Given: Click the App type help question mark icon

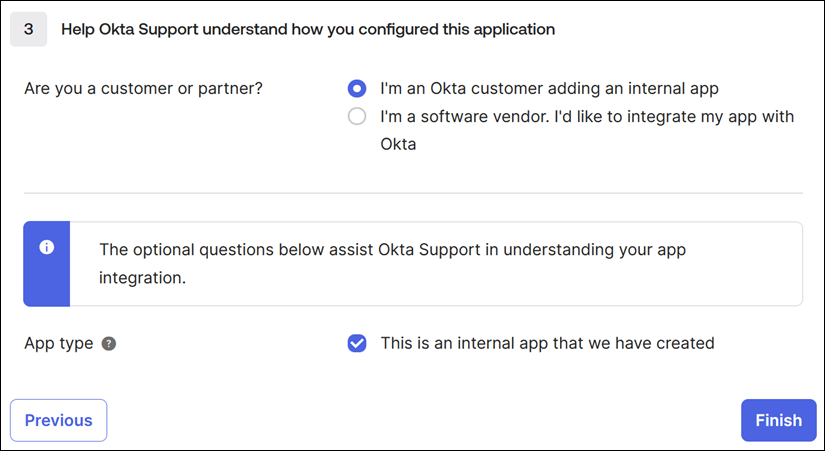Looking at the screenshot, I should tap(109, 344).
